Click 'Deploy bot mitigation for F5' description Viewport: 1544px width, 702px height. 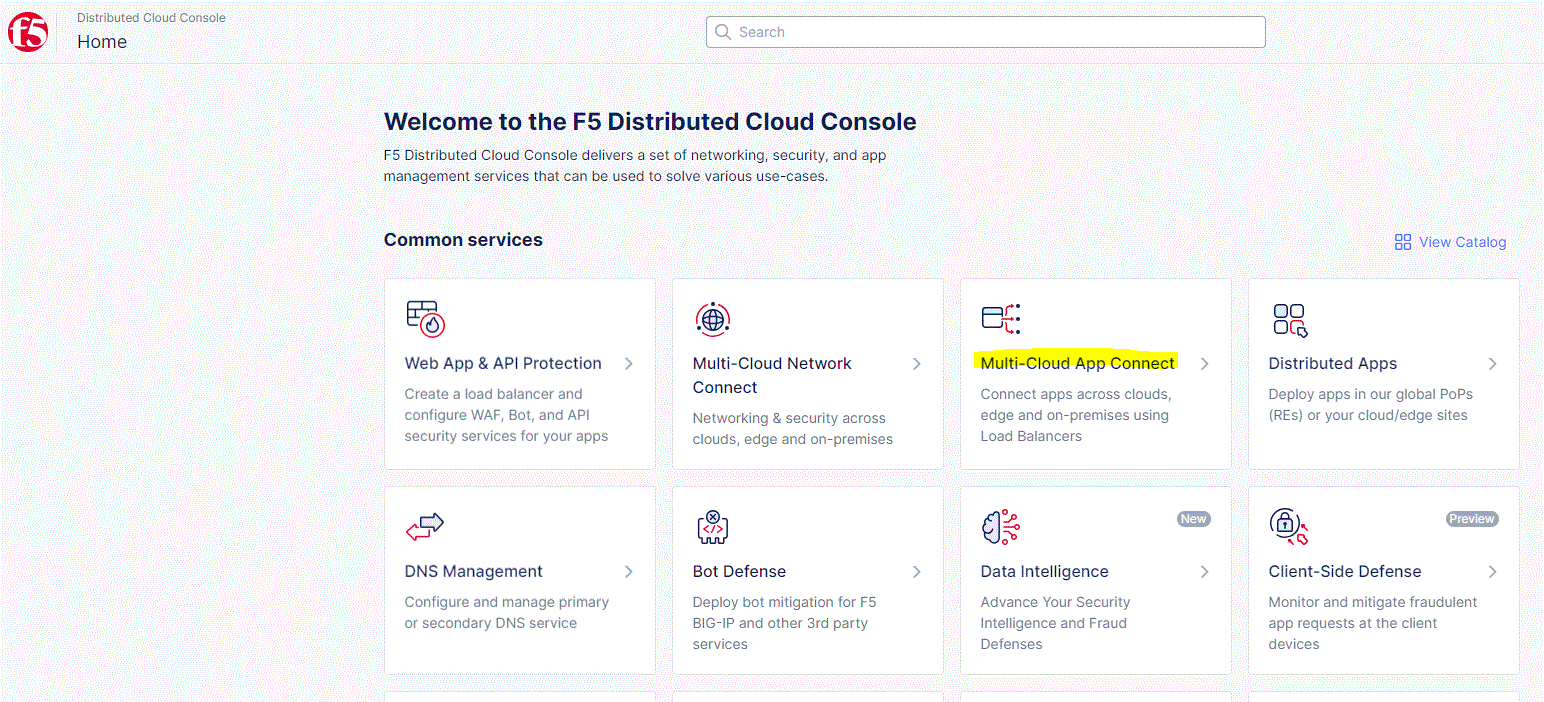click(784, 602)
